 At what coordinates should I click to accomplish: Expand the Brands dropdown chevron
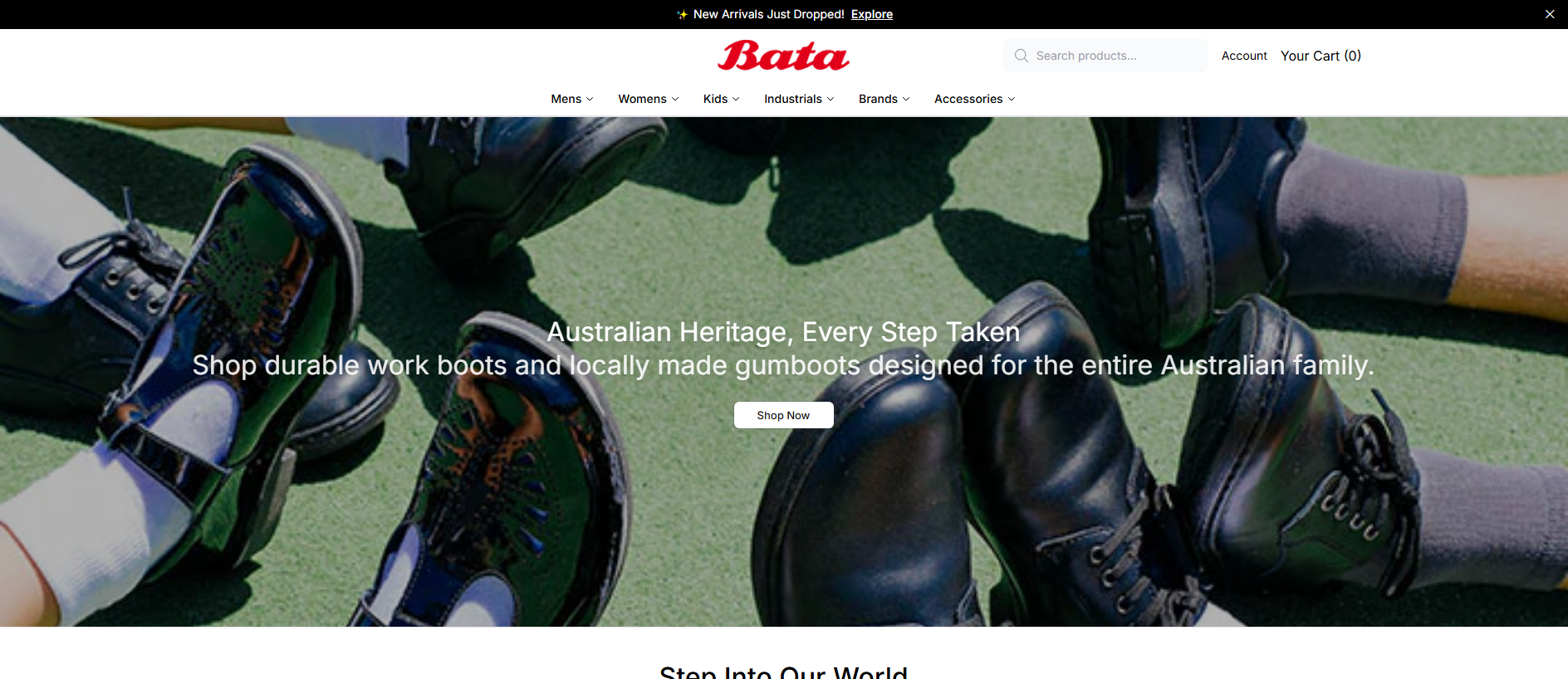point(906,99)
